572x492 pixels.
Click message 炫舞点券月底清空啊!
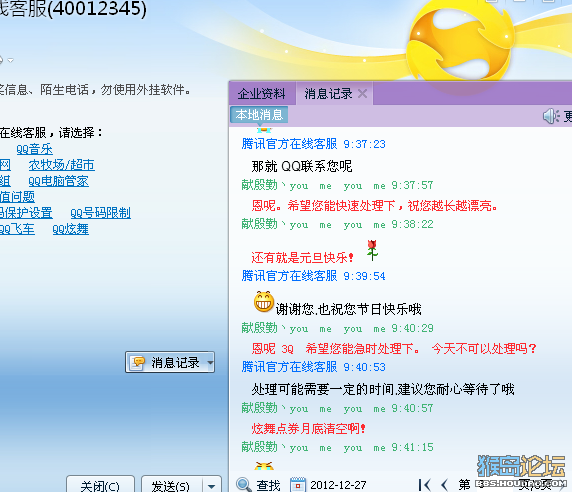pos(308,428)
